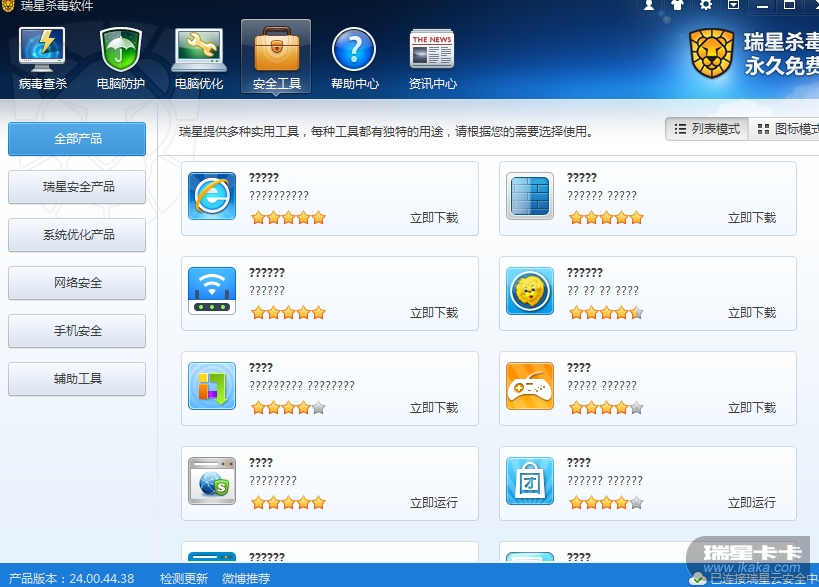819x587 pixels.
Task: Switch to 列表模式 list view
Action: click(x=707, y=129)
